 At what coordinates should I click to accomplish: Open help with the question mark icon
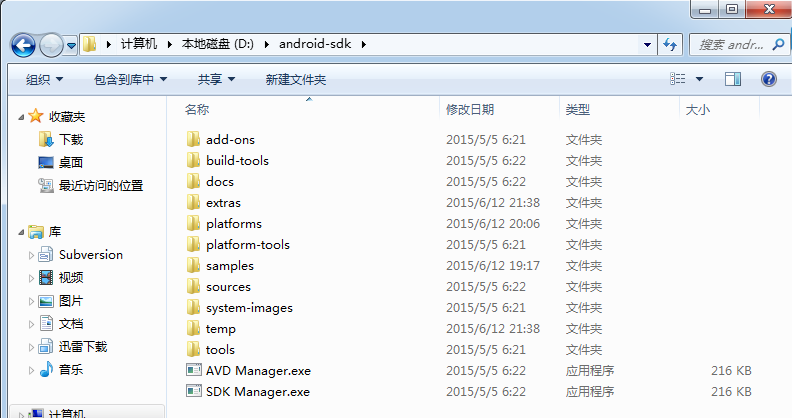pos(769,79)
